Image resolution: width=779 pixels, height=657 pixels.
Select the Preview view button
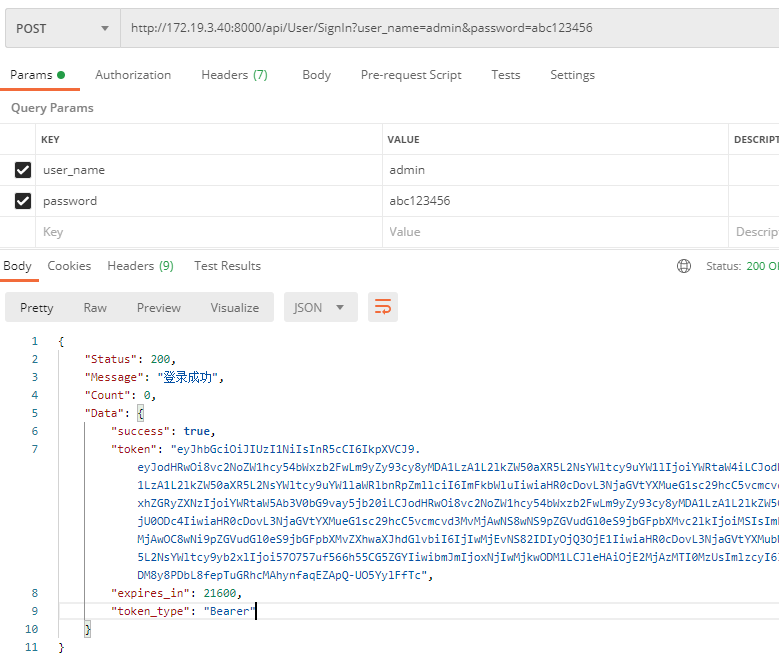159,308
